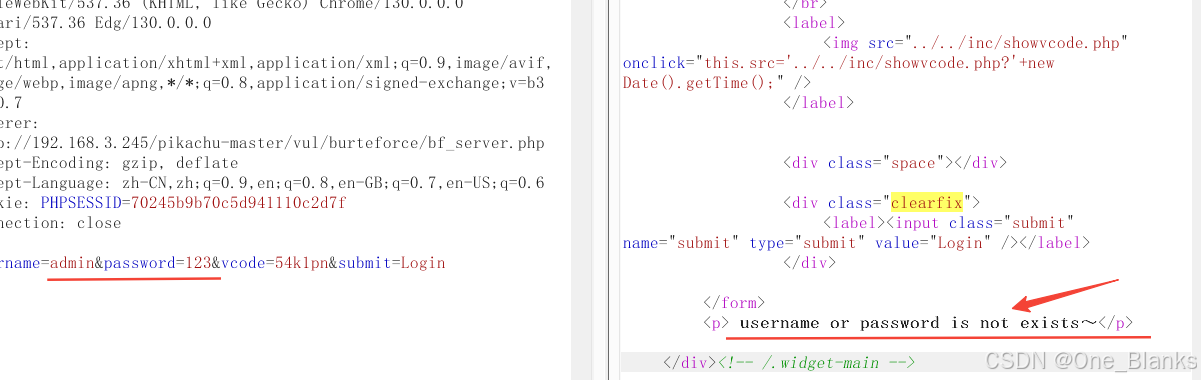Click the 'Login' value in request body
Screen dimensions: 1201x380
[x=422, y=263]
